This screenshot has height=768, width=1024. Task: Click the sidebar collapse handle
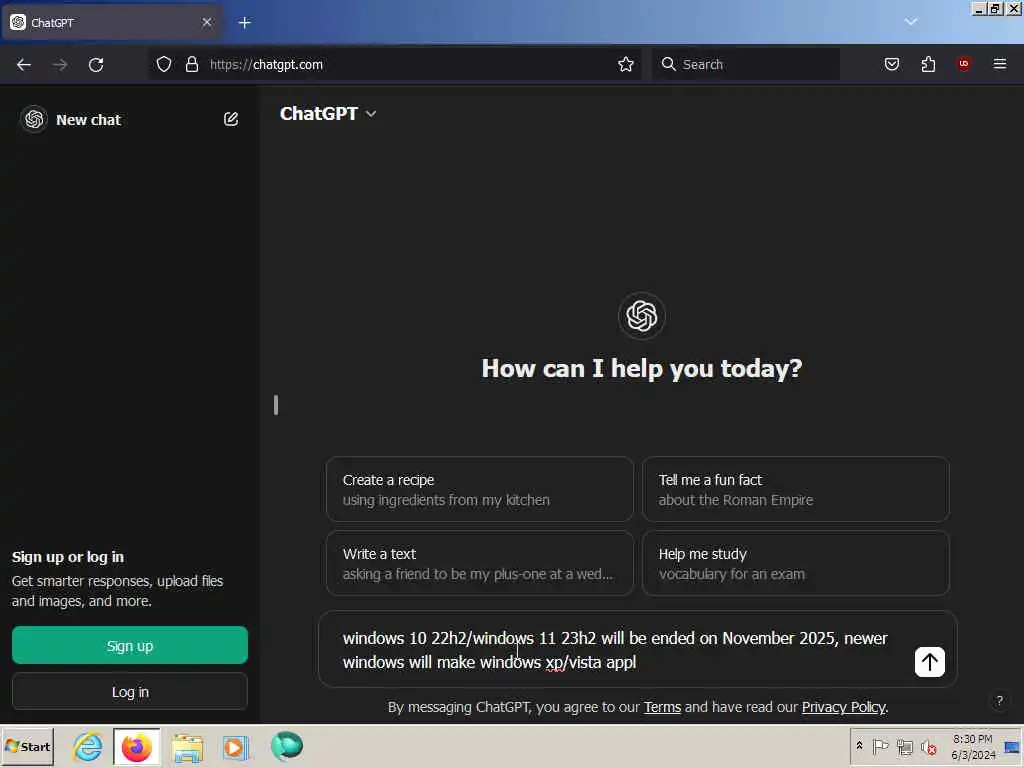coord(276,405)
